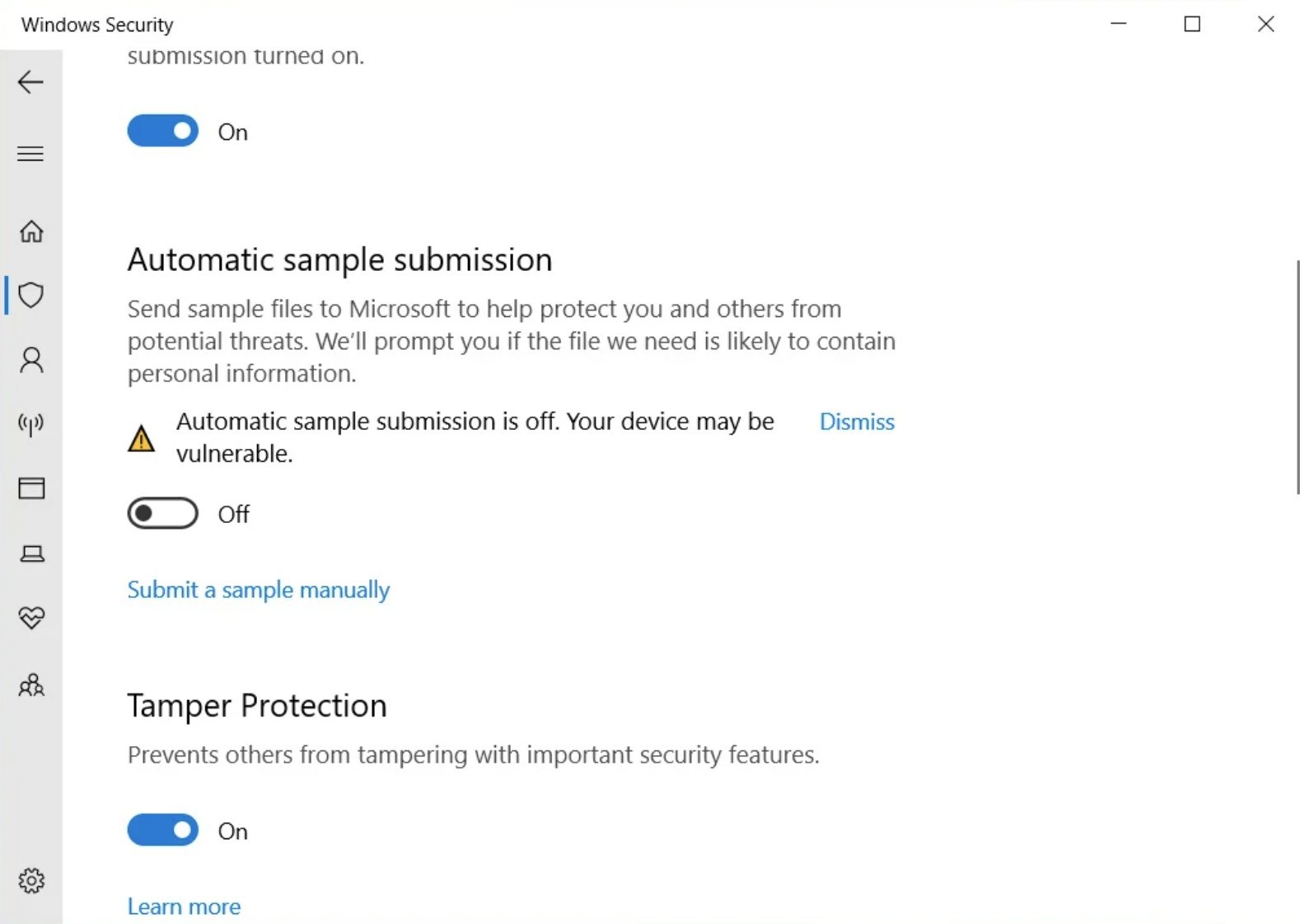Open Family options
Viewport: 1300px width, 924px height.
(x=30, y=685)
